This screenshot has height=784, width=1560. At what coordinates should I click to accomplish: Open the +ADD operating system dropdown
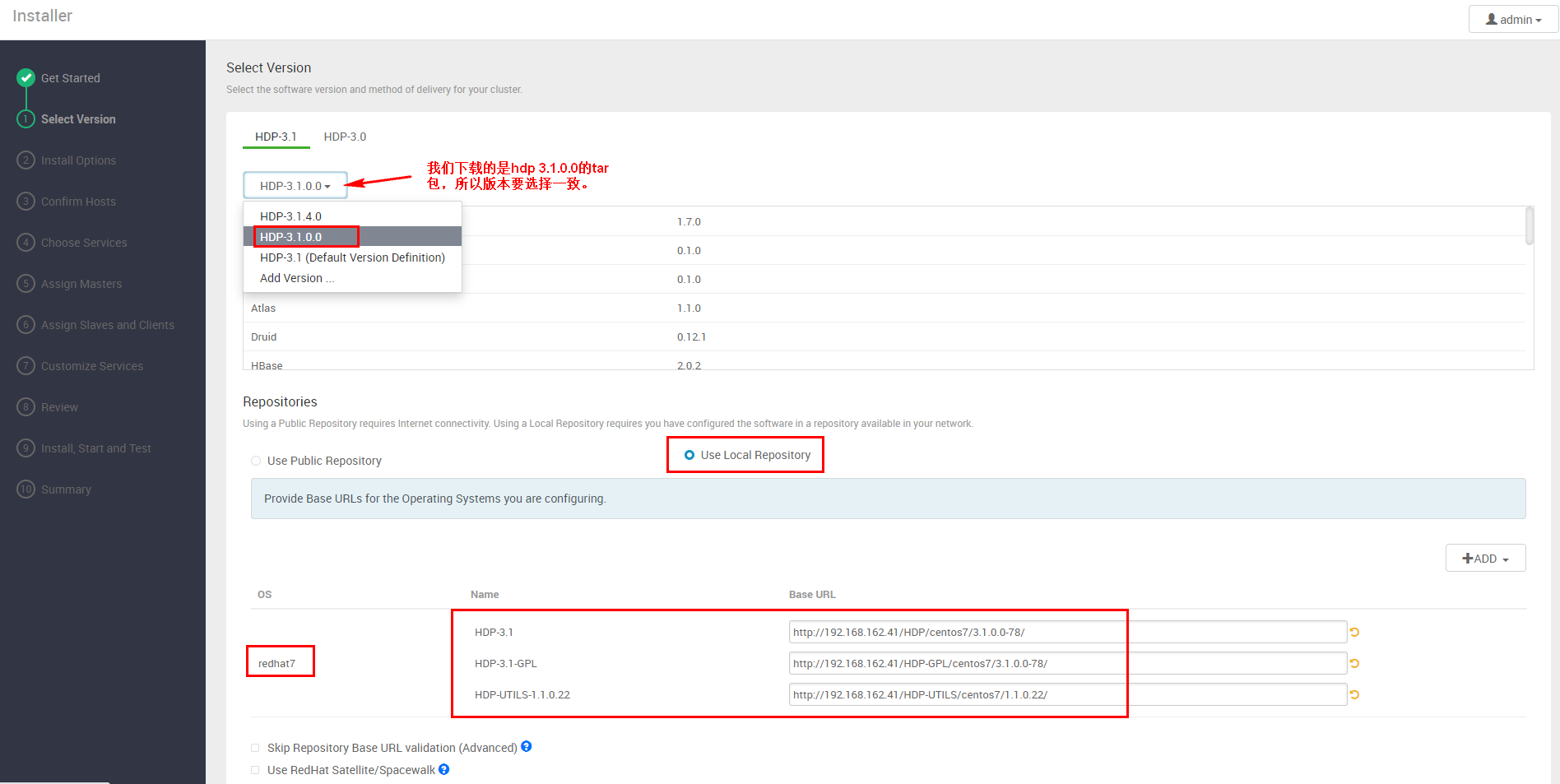1485,558
